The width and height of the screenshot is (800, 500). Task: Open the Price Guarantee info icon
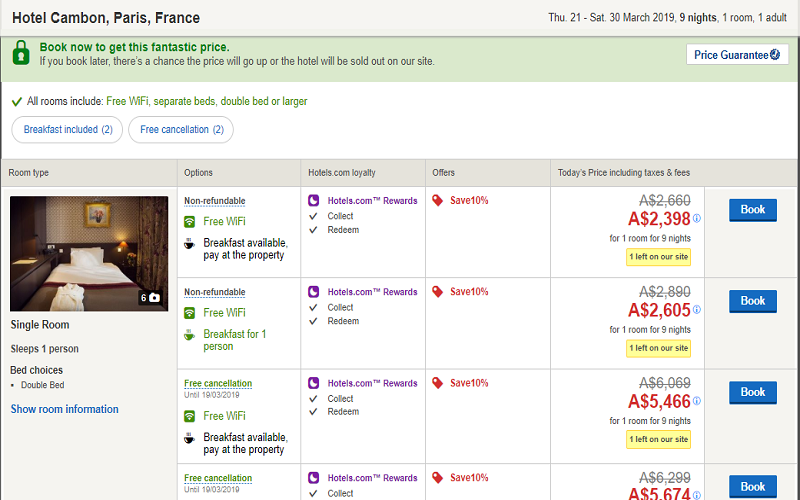pyautogui.click(x=774, y=55)
